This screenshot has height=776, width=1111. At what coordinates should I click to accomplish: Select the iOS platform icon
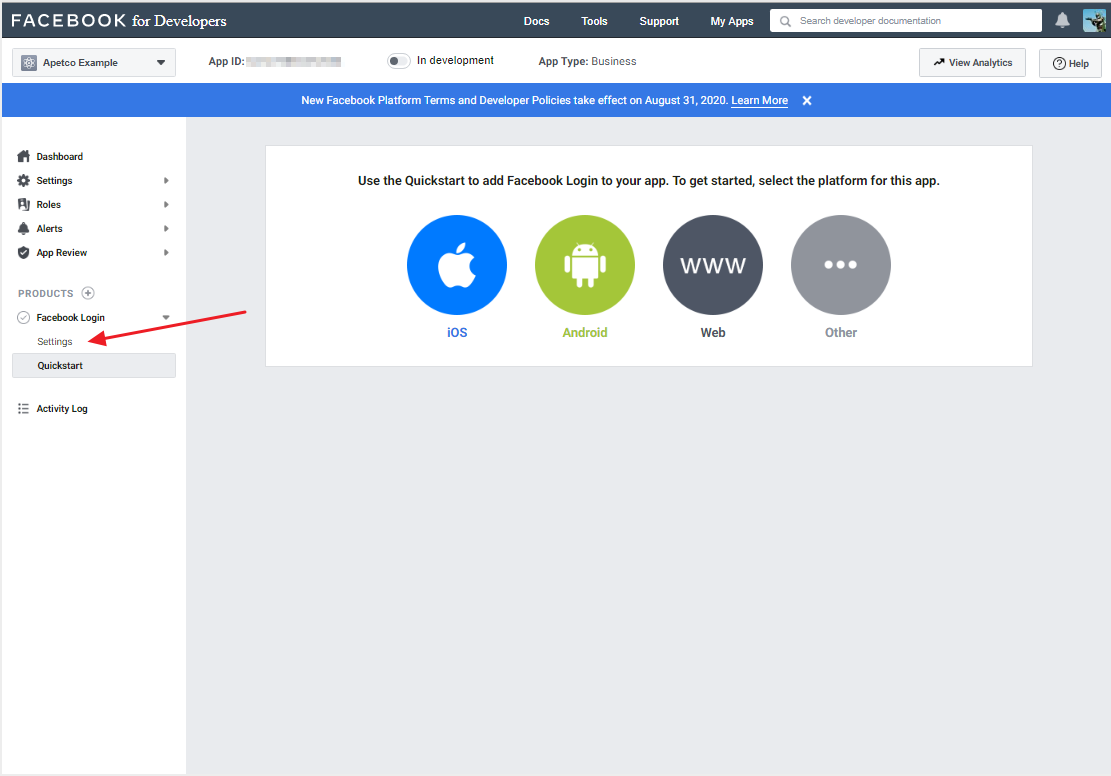click(x=457, y=265)
